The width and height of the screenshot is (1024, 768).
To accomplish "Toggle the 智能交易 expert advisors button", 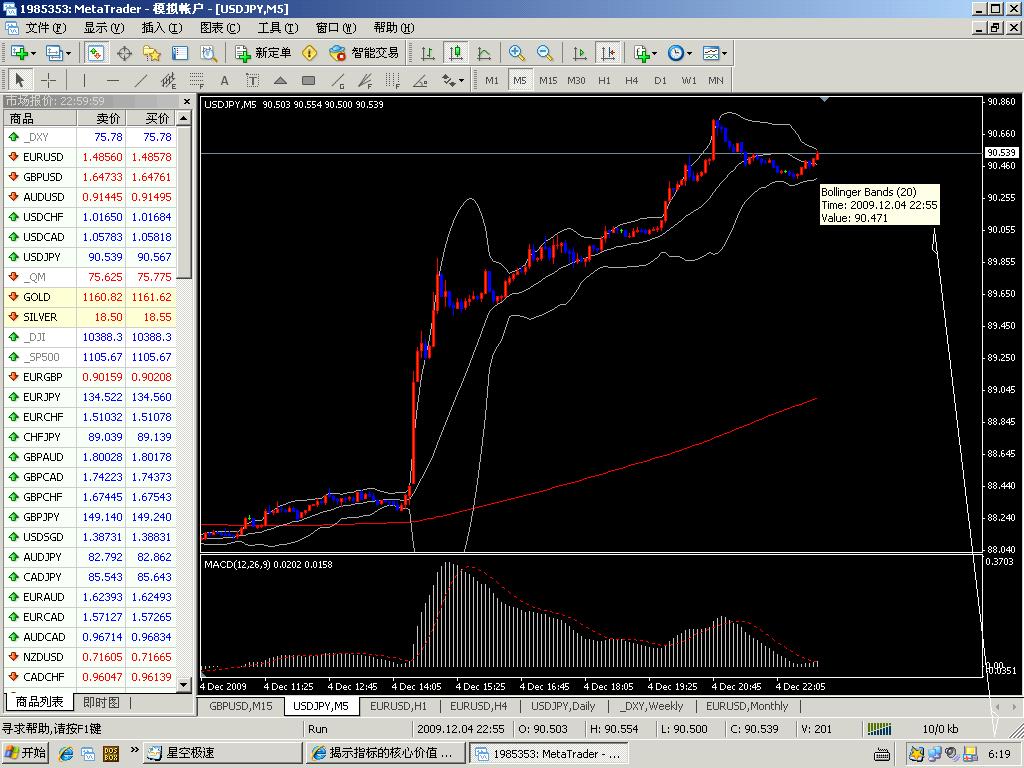I will [364, 53].
